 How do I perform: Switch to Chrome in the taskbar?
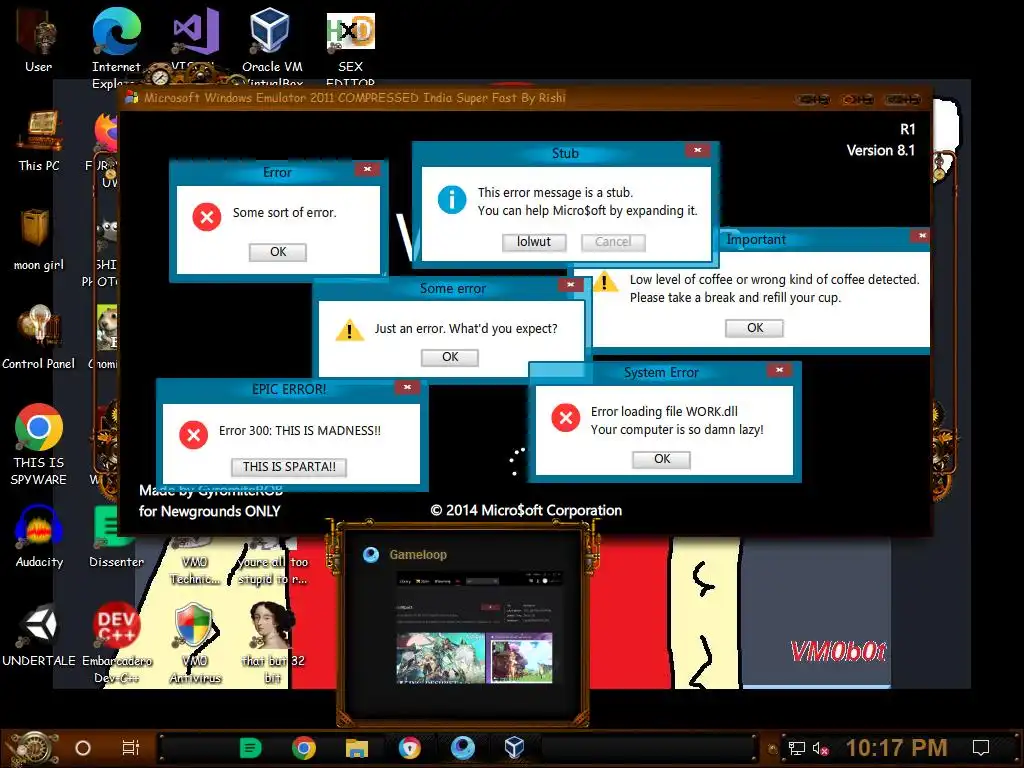[304, 748]
